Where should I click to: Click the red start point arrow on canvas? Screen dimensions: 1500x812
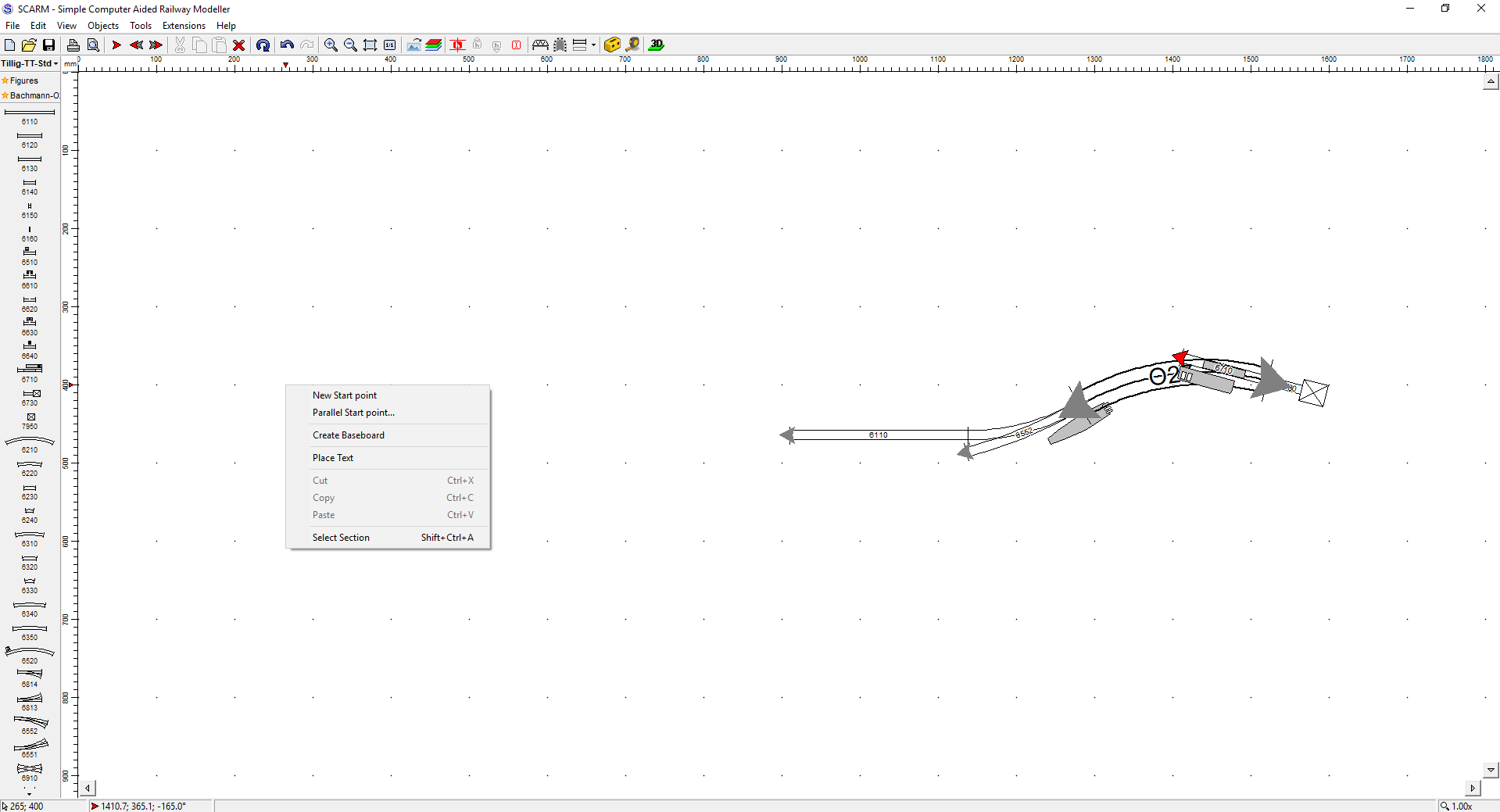1180,357
